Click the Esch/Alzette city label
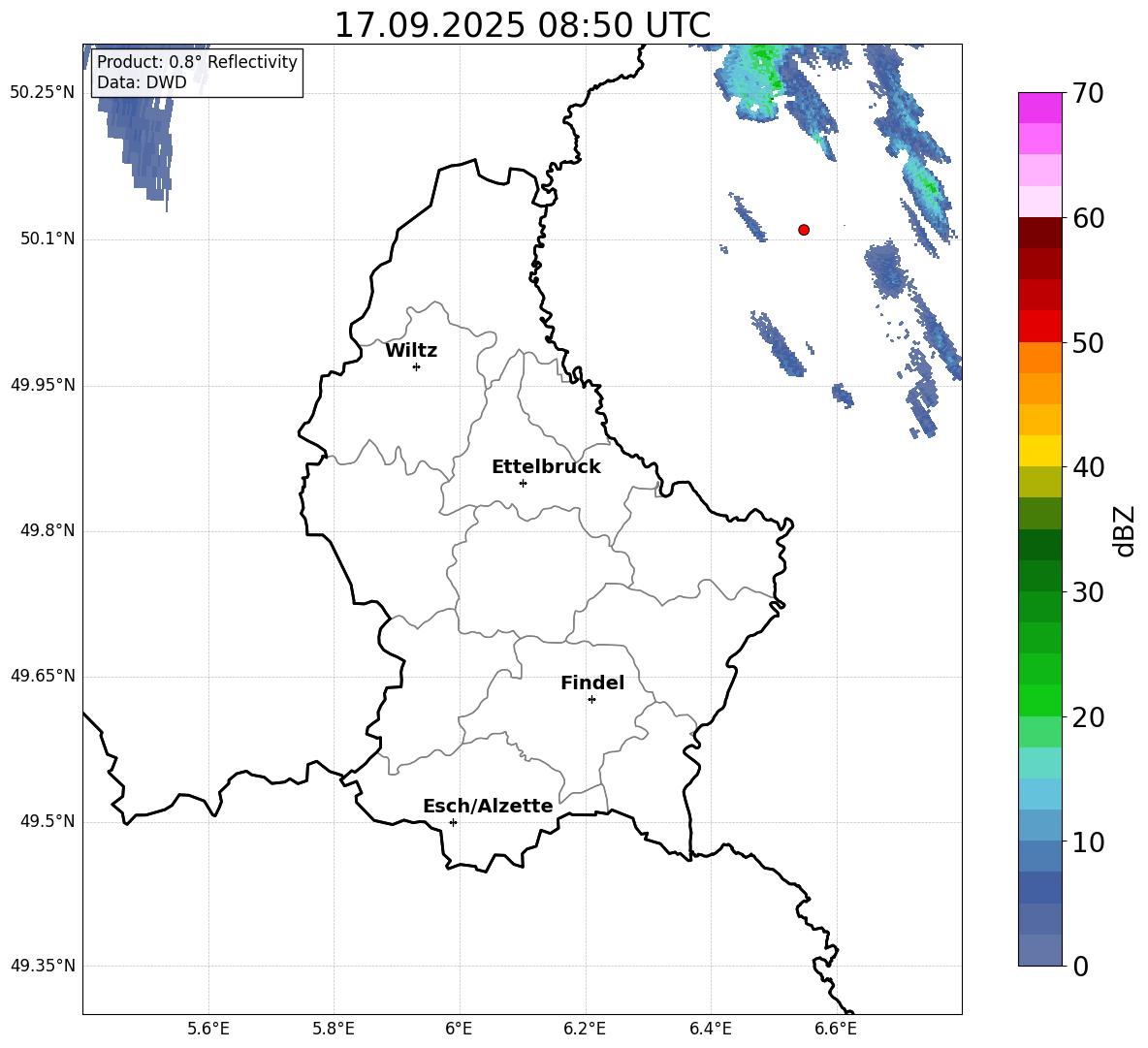This screenshot has width=1148, height=1048. point(488,806)
